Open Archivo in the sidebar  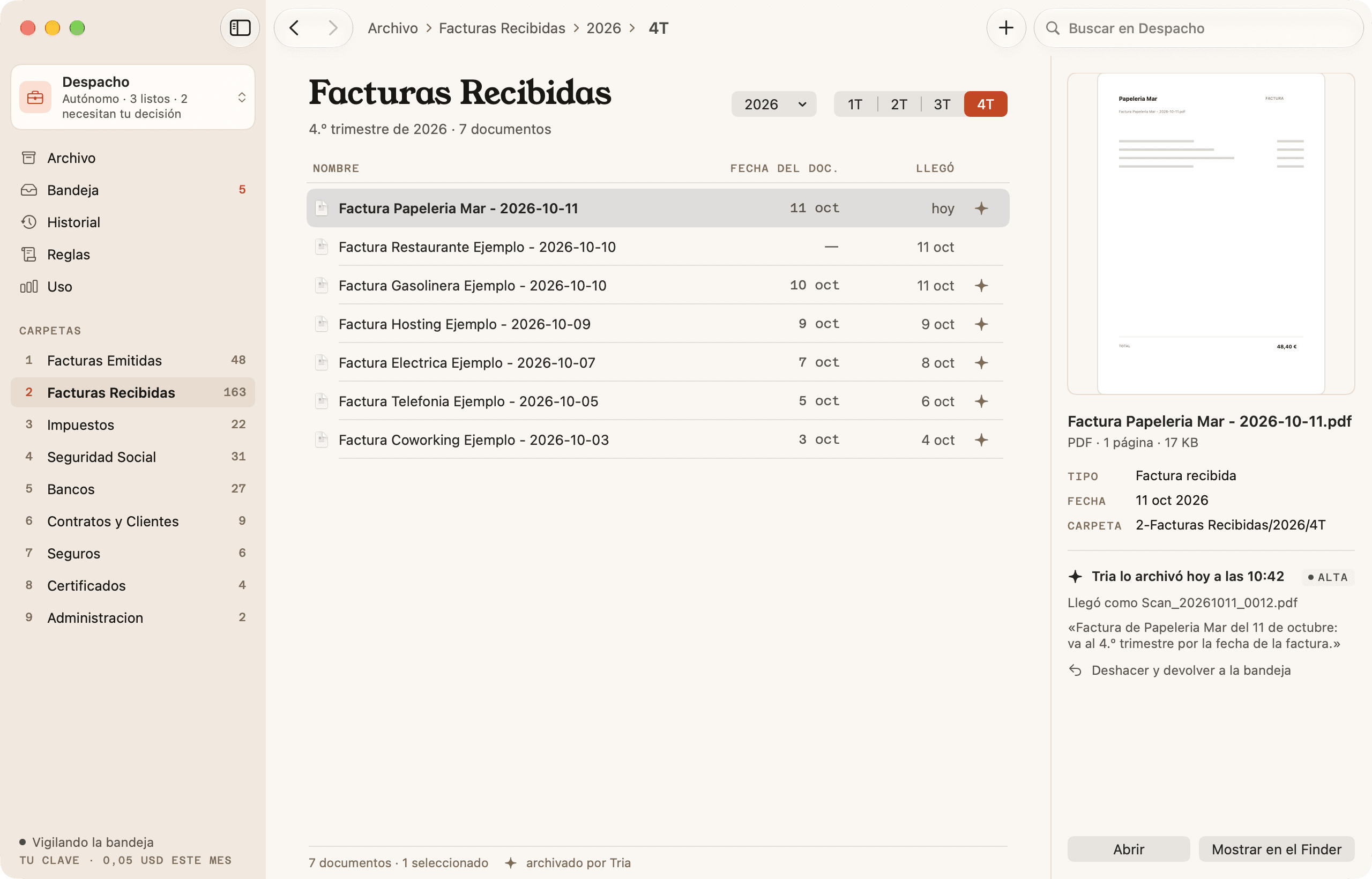[x=133, y=158]
